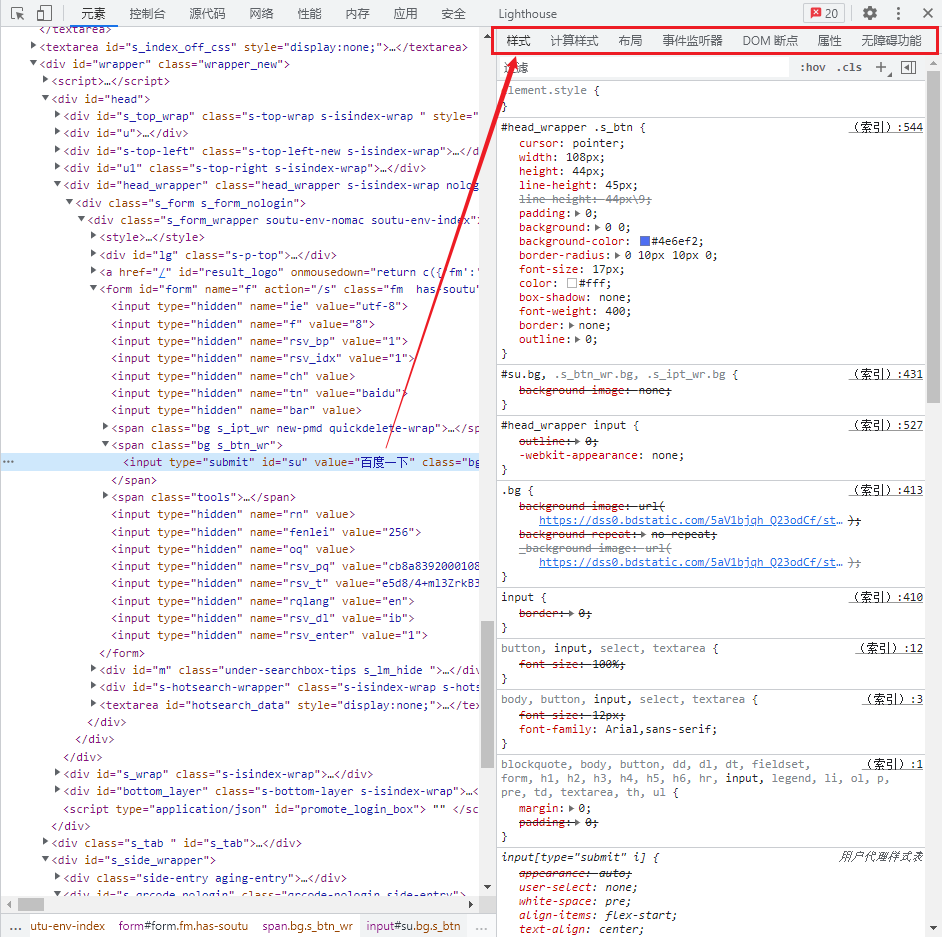Click the elements panel vertical scrollbar thumb
942x937 pixels.
(487, 694)
